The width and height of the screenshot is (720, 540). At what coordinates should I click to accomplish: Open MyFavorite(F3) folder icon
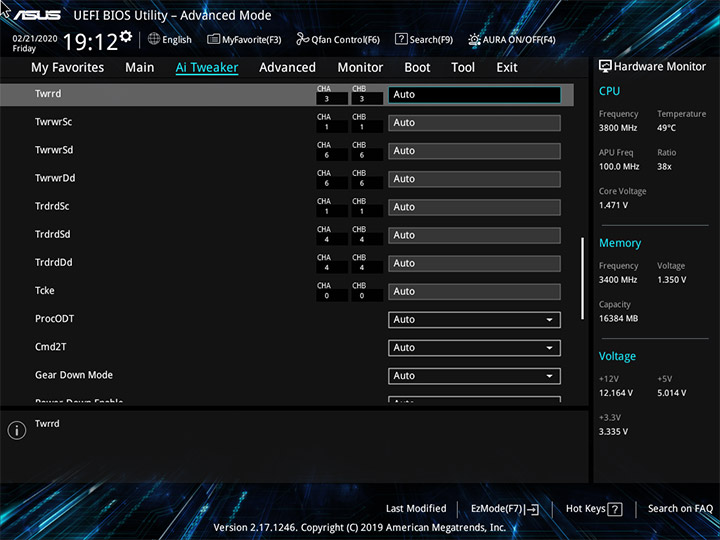coord(213,39)
